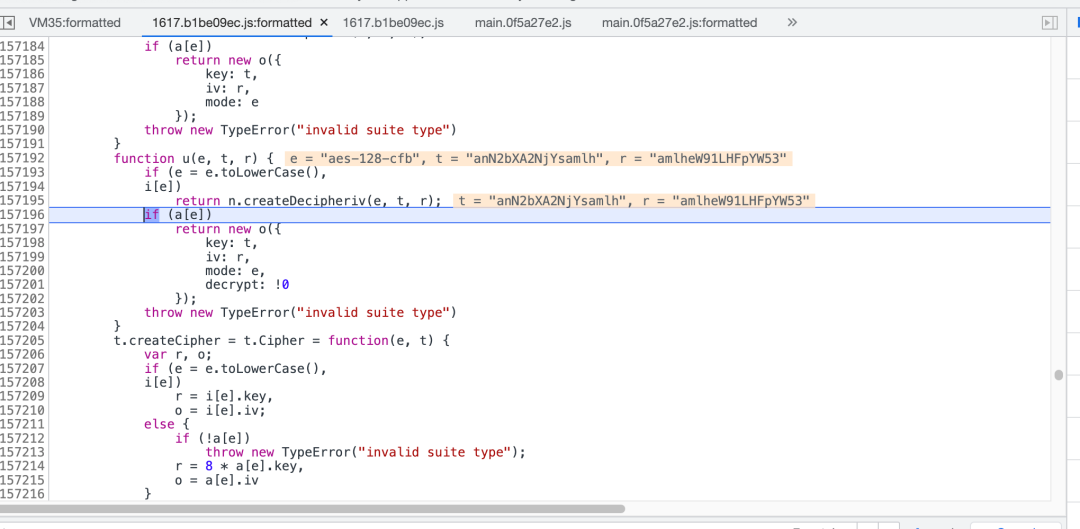Click the text "function u(e, t, r) {"
The image size is (1080, 529).
194,158
